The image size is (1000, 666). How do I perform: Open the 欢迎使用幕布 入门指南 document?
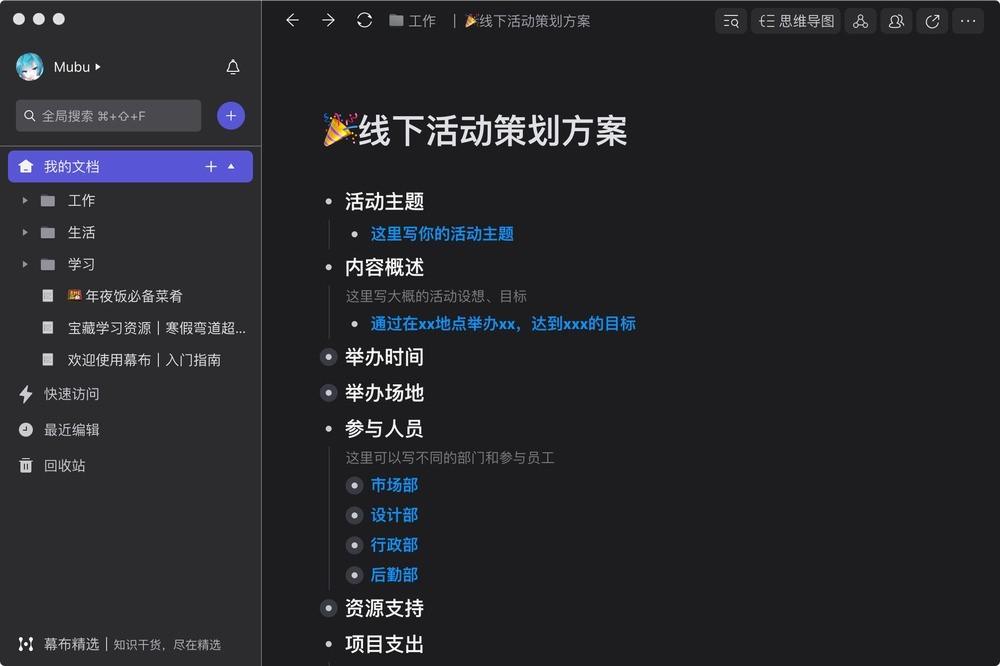(144, 360)
